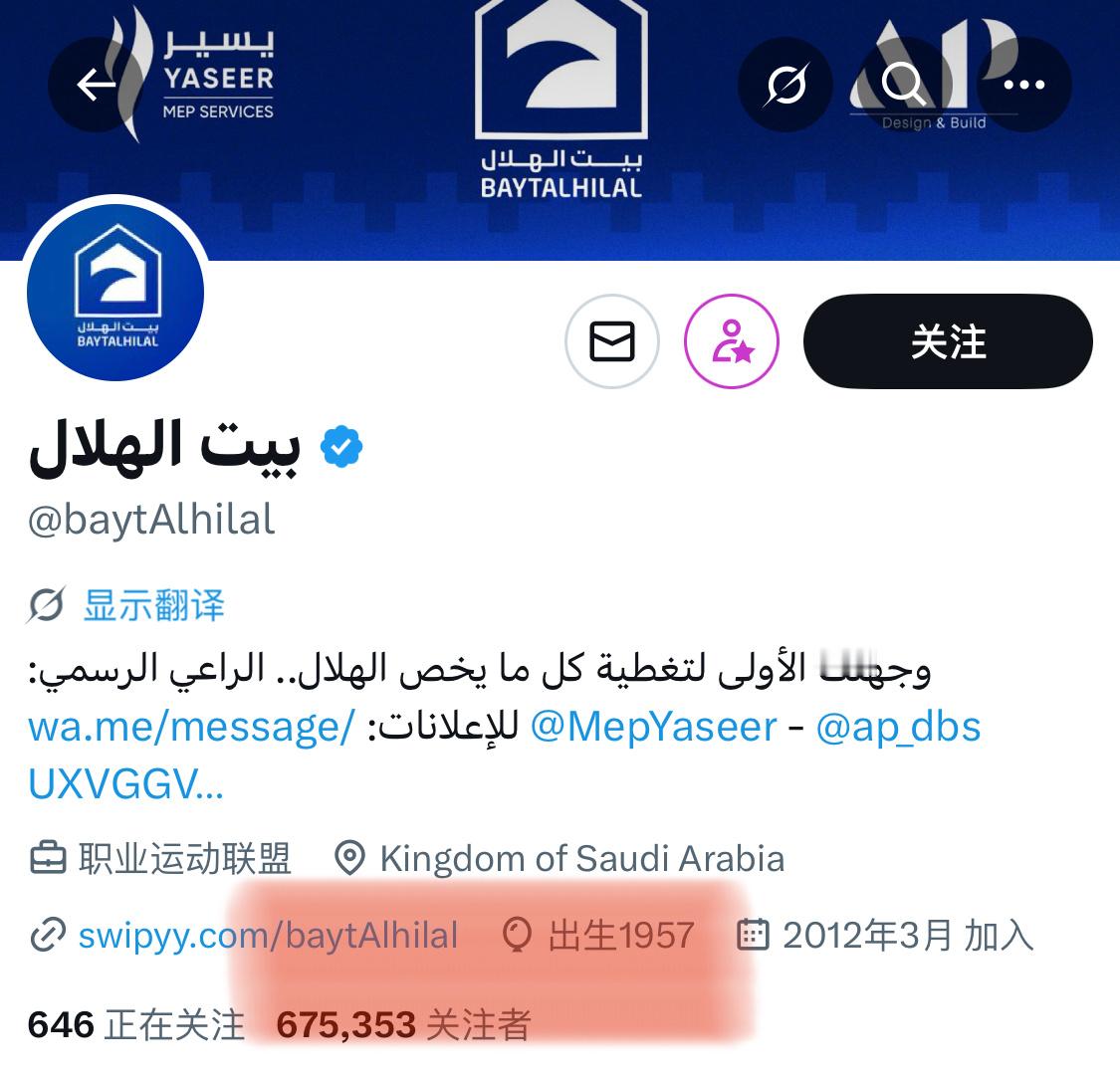Show translation via 显示翻译 link
This screenshot has height=1080, width=1120.
pos(153,605)
